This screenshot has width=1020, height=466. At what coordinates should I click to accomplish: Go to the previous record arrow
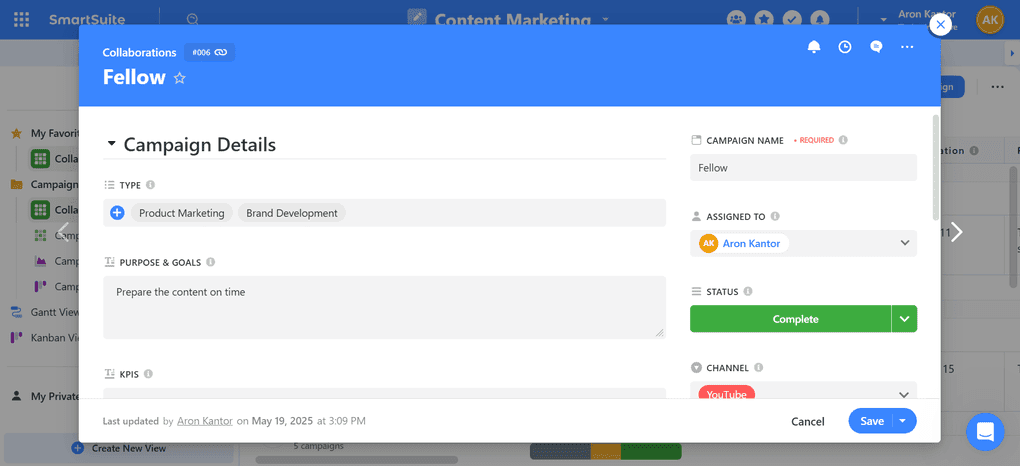[63, 232]
